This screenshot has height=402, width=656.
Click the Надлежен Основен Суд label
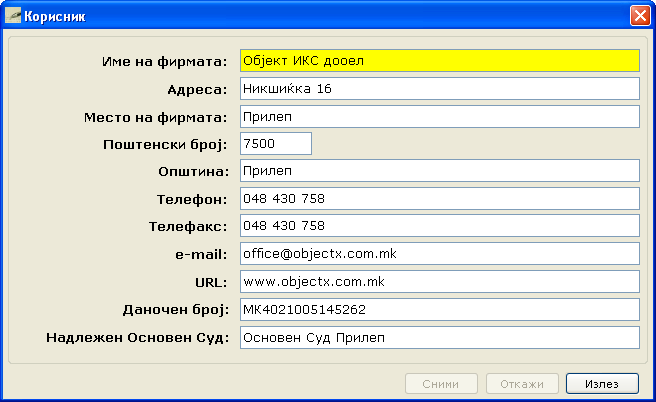coord(138,337)
